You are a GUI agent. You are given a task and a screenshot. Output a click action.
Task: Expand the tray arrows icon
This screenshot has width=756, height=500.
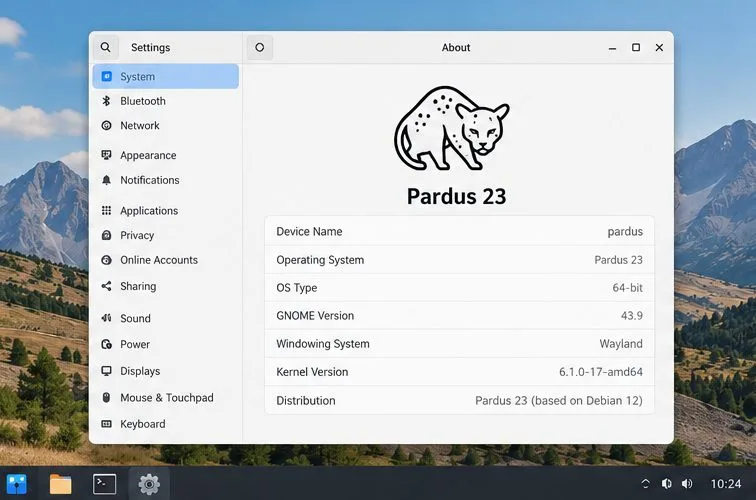click(x=646, y=484)
